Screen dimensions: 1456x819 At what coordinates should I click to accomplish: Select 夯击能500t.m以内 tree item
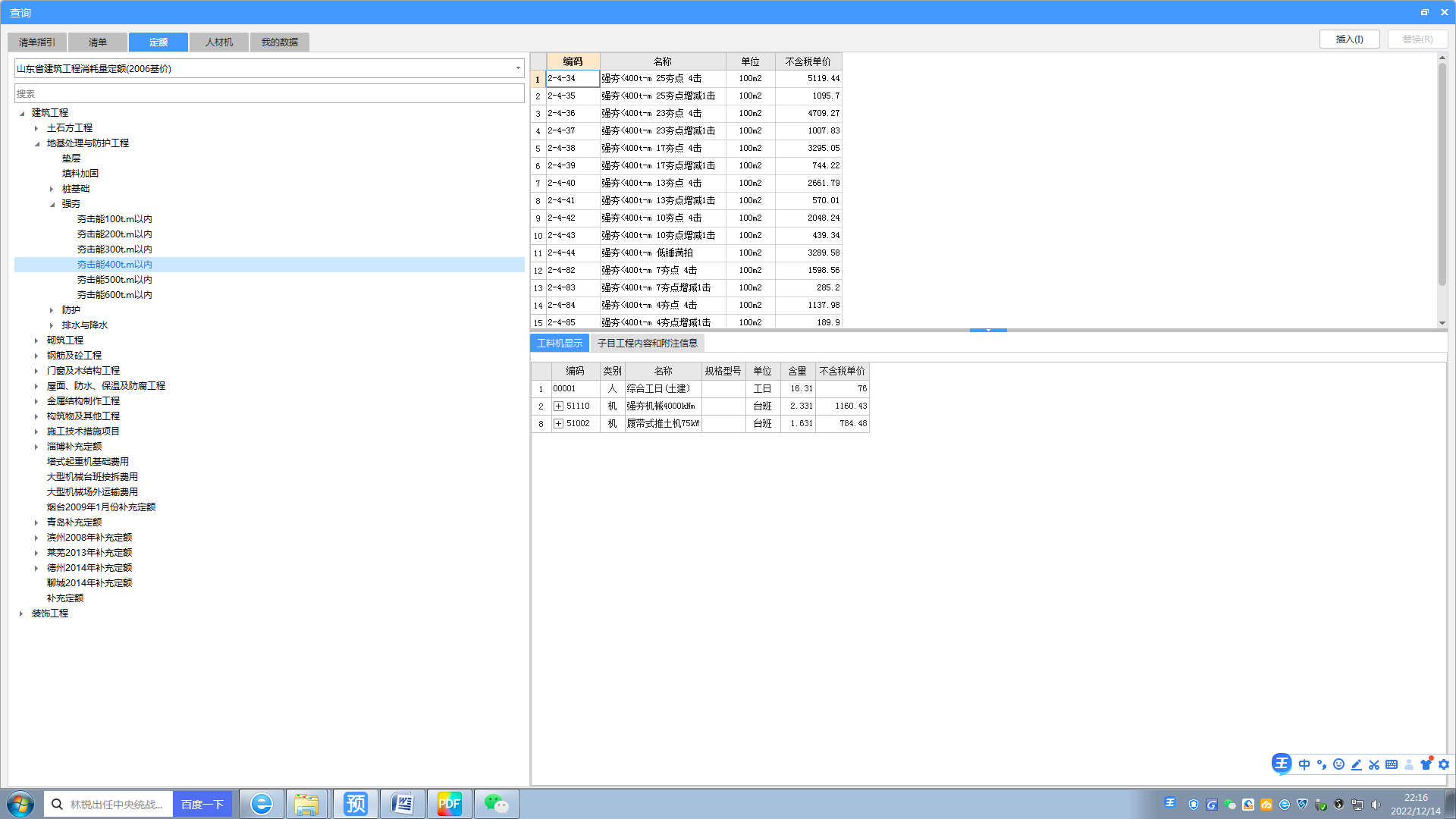pyautogui.click(x=115, y=280)
